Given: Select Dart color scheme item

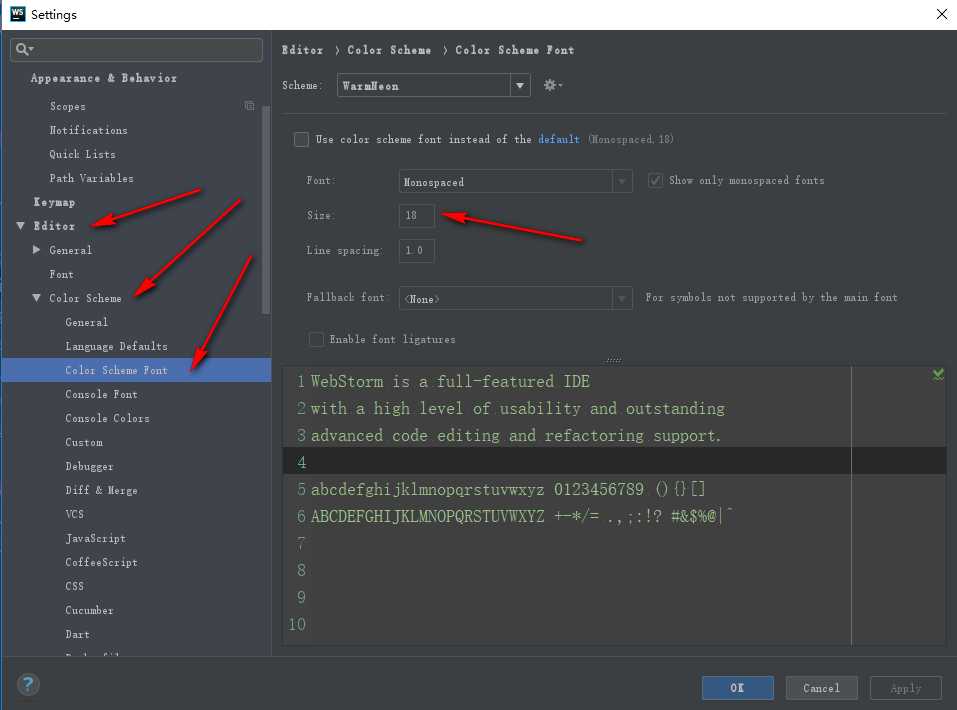Looking at the screenshot, I should coord(78,634).
